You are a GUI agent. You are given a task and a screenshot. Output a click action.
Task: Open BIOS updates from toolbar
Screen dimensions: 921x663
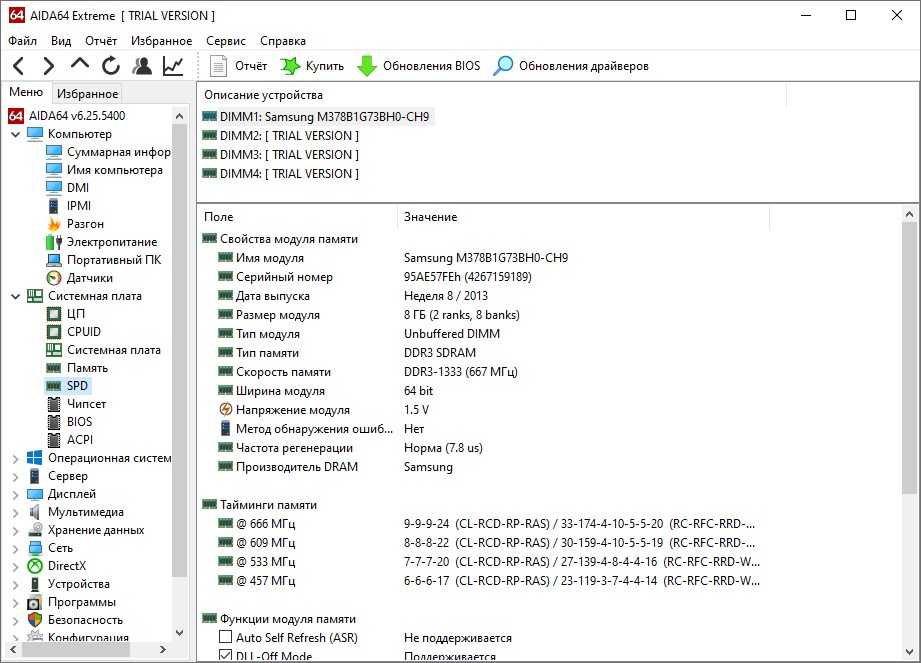tap(418, 66)
